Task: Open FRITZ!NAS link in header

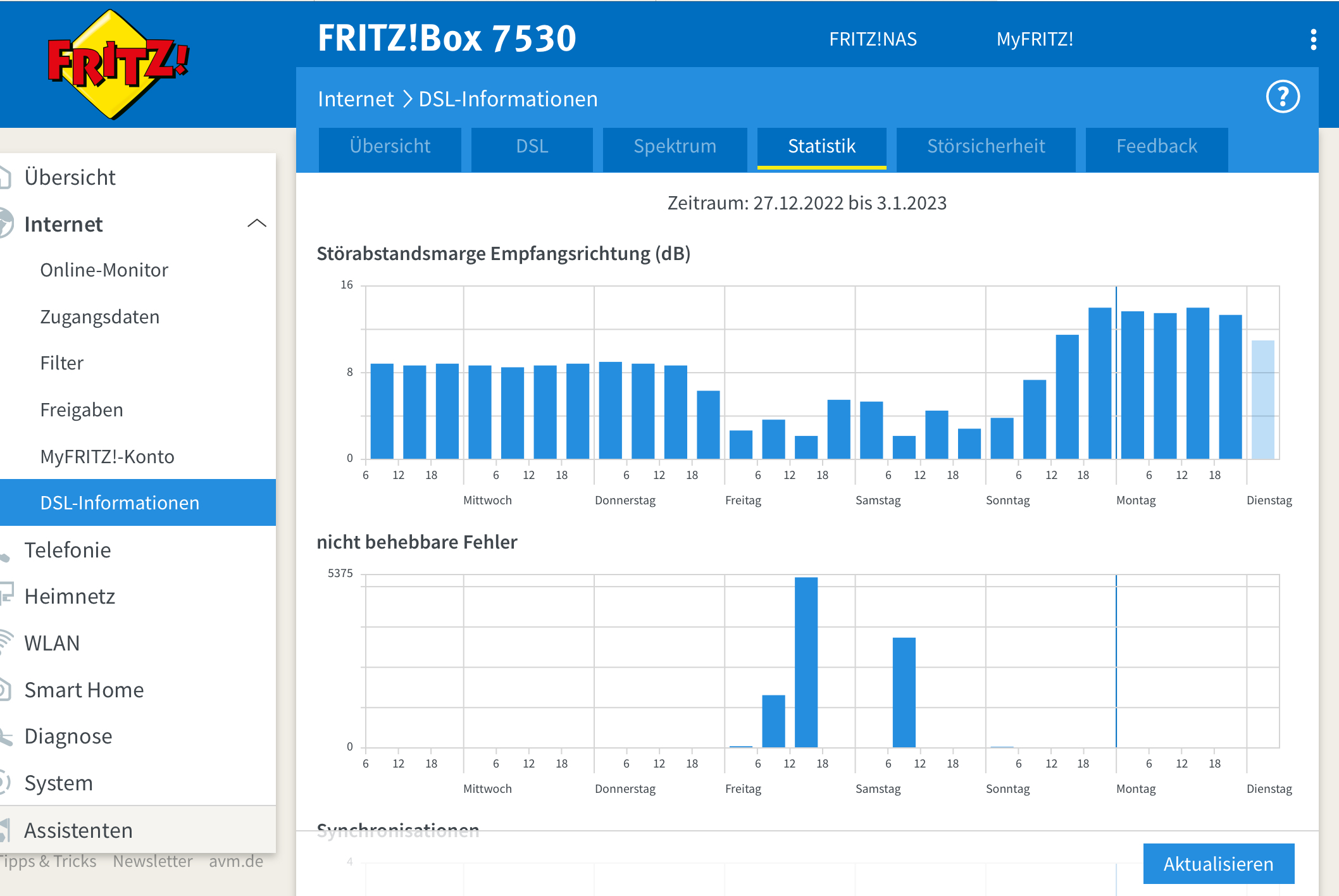Action: tap(873, 39)
